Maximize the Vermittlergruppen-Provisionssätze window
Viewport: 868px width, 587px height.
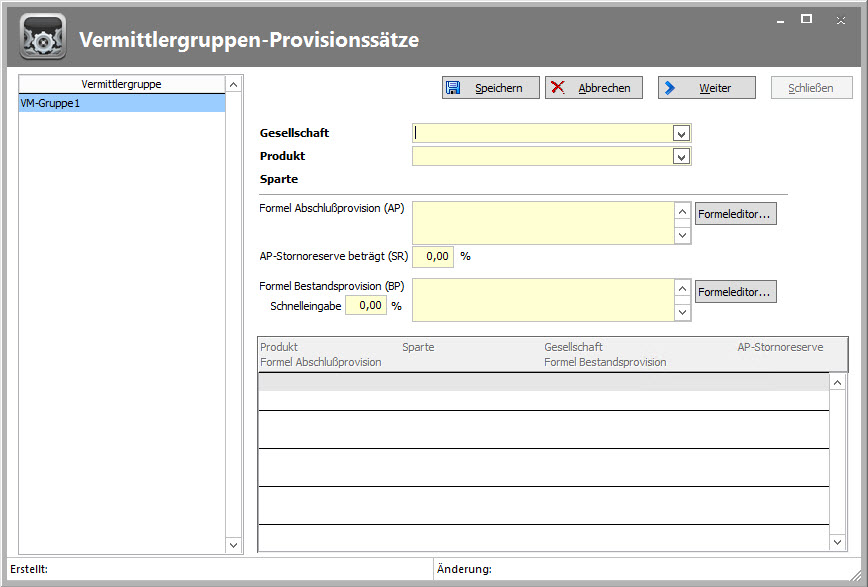coord(806,19)
